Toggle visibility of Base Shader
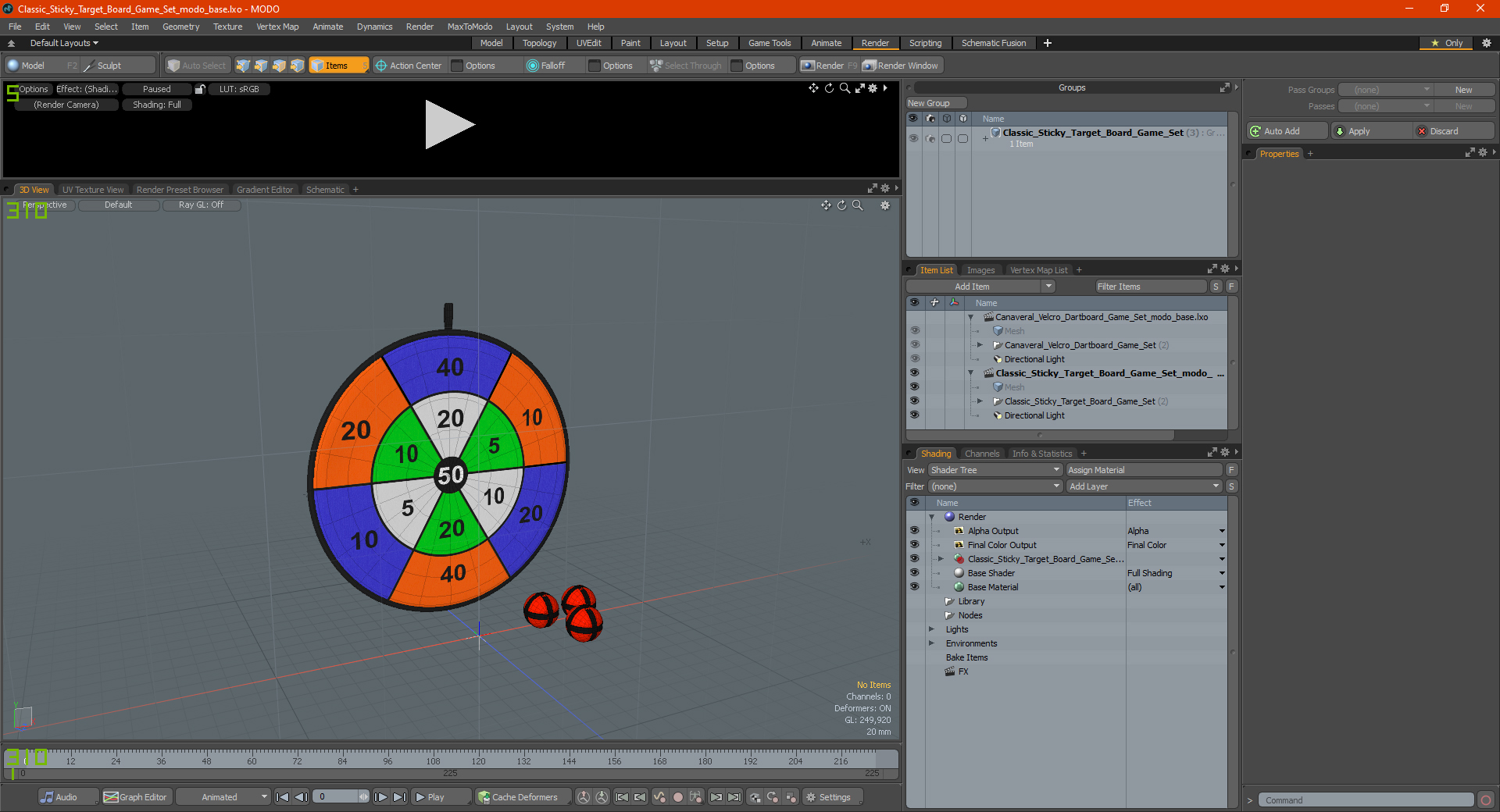The image size is (1500, 812). (914, 573)
